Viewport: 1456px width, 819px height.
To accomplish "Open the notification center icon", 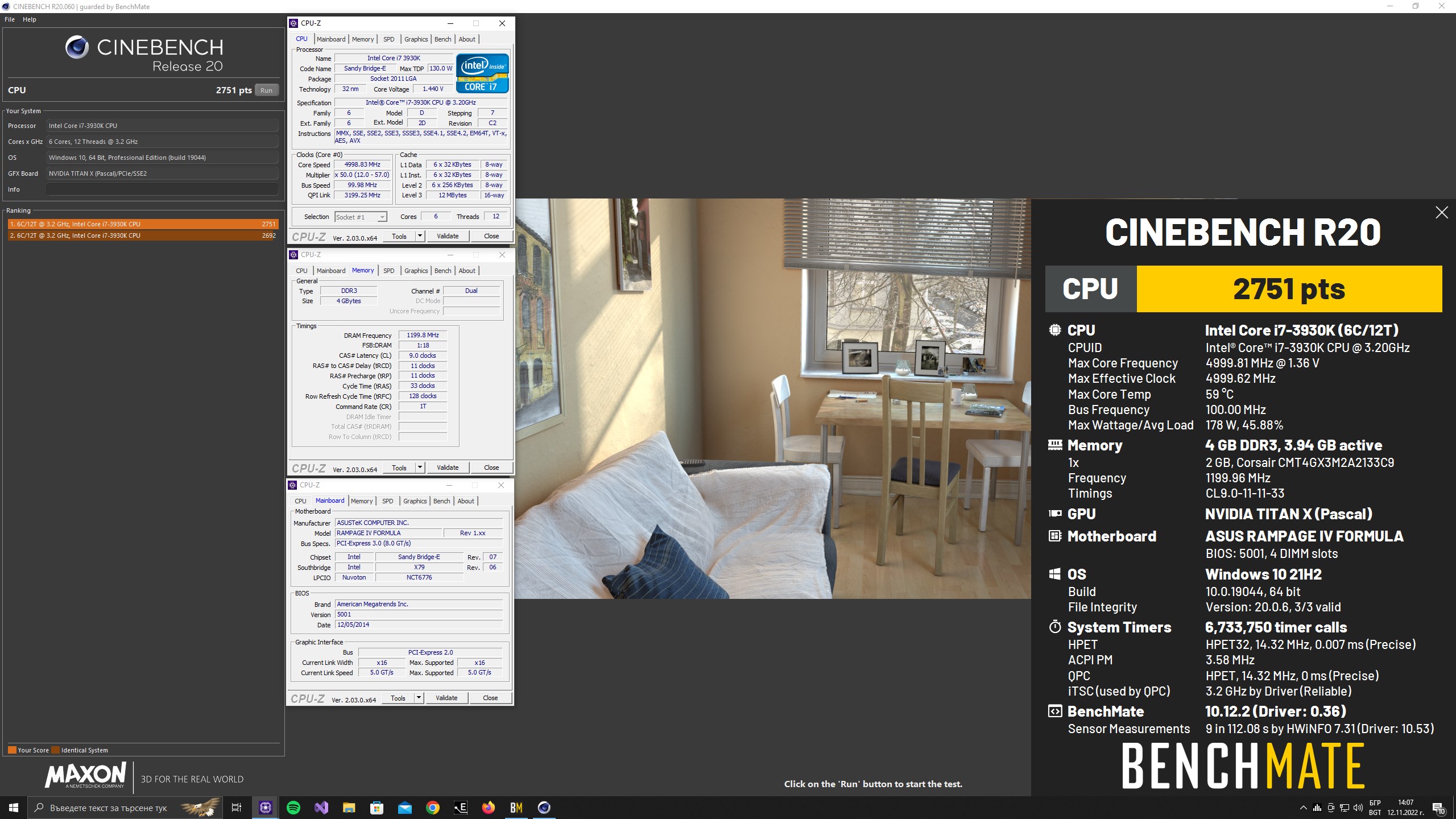I will (1438, 808).
